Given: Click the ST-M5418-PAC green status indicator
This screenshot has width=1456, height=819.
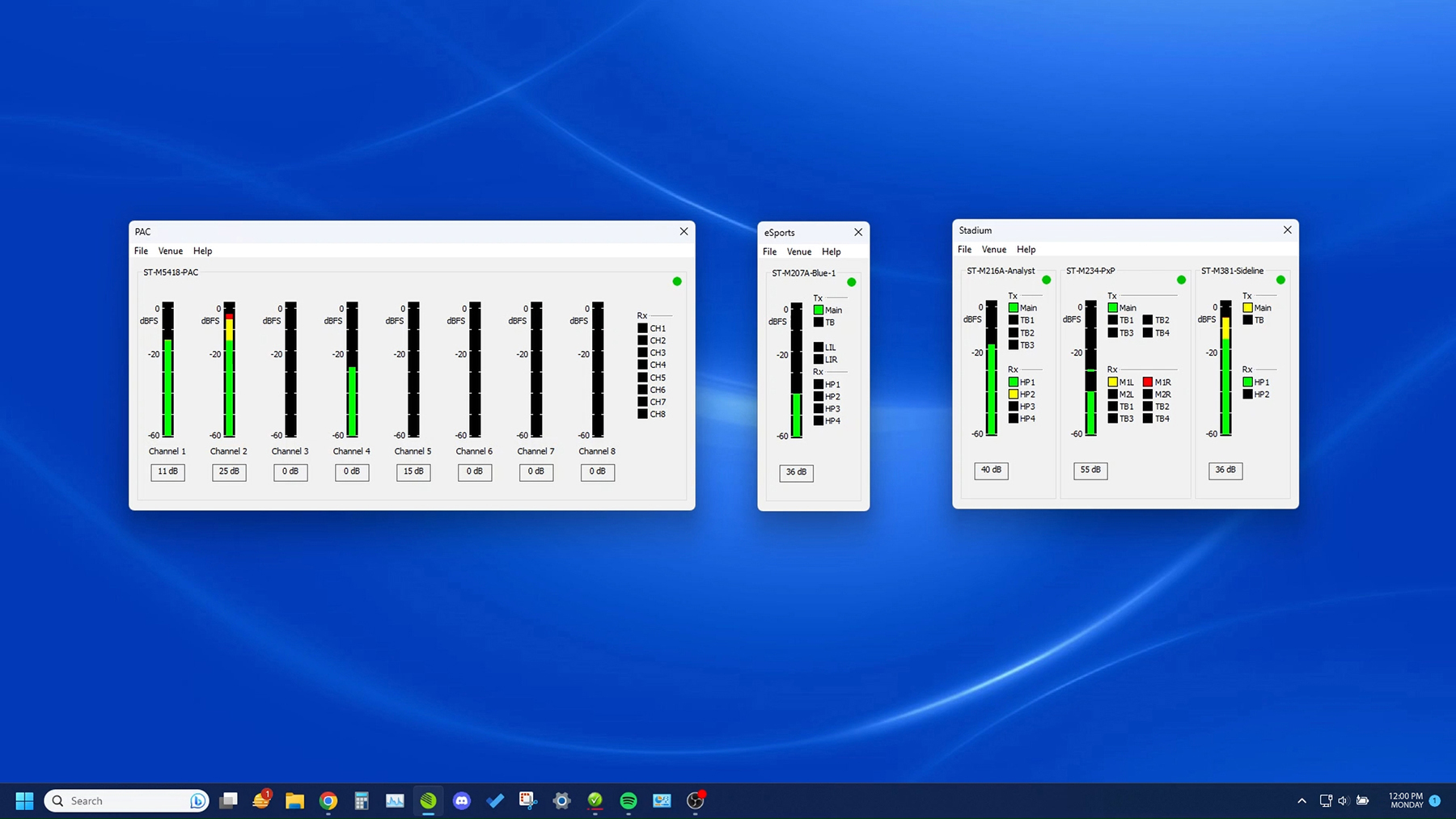Looking at the screenshot, I should (677, 281).
